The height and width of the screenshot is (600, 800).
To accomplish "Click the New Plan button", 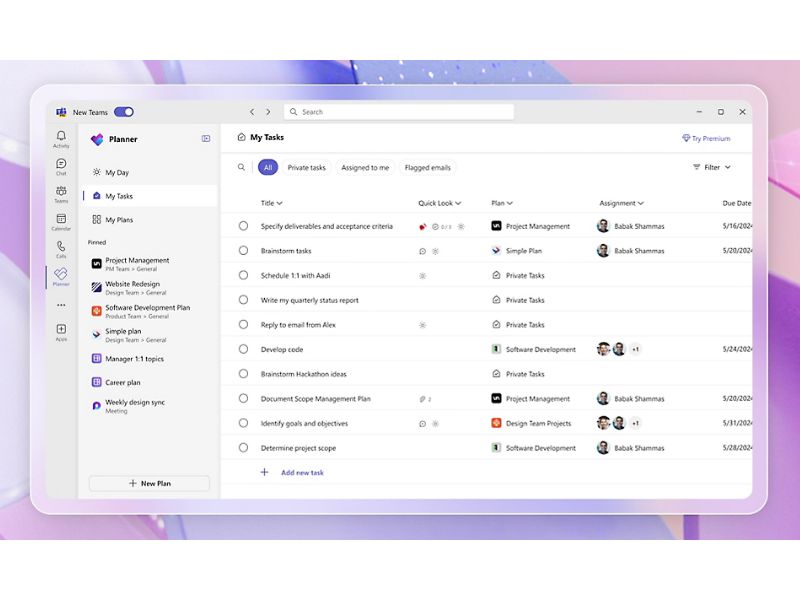I will (149, 483).
